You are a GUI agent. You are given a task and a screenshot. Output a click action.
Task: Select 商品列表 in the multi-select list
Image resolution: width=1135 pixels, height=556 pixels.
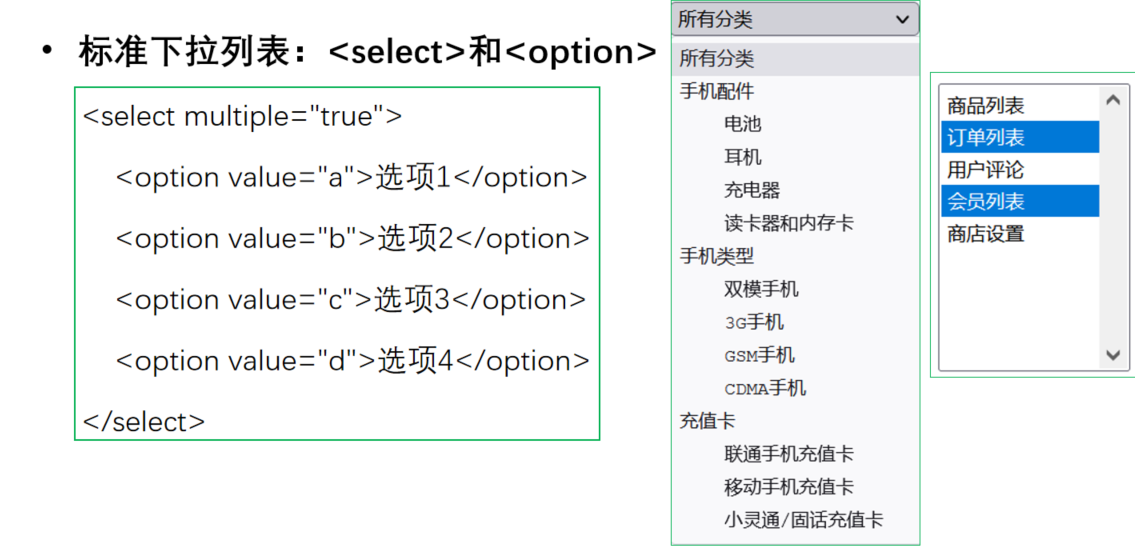click(x=1020, y=106)
